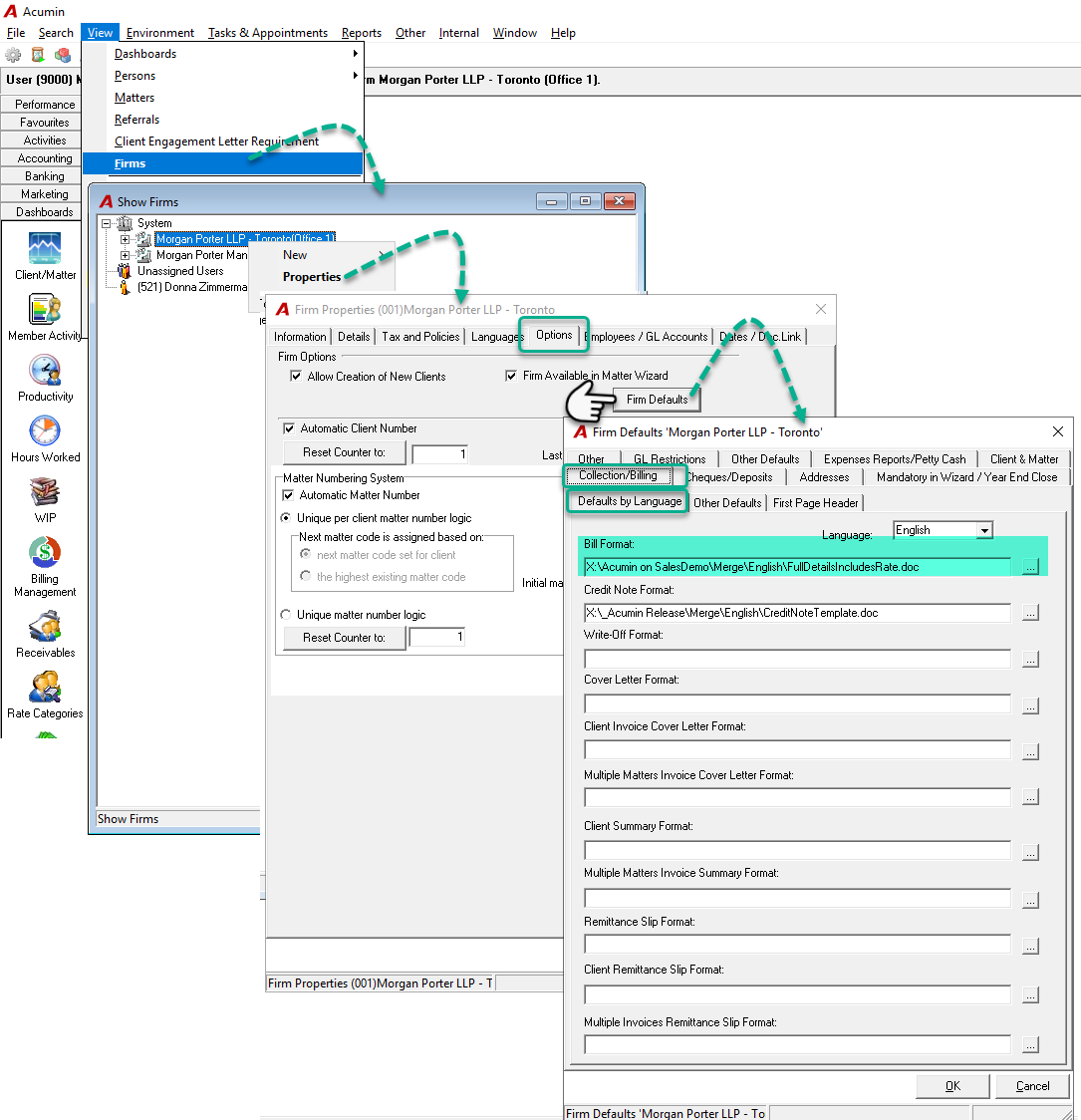
Task: Open the Reports menu
Action: pos(362,33)
